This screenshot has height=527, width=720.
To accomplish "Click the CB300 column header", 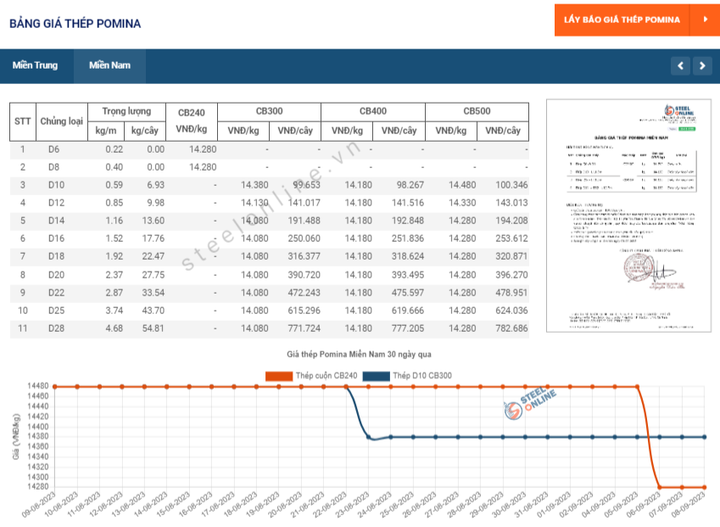I will [269, 112].
